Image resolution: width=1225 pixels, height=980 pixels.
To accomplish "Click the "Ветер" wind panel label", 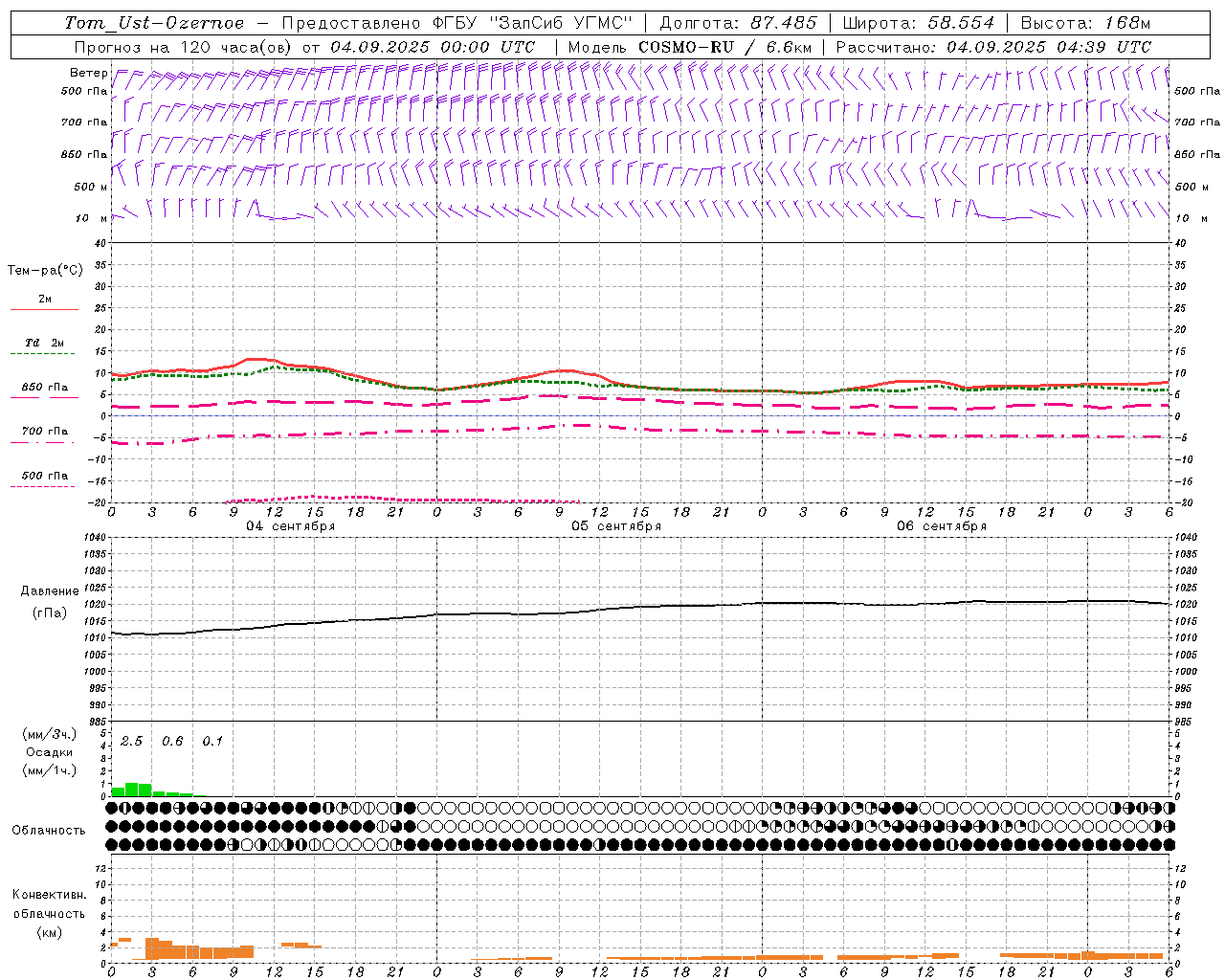I will (x=88, y=73).
